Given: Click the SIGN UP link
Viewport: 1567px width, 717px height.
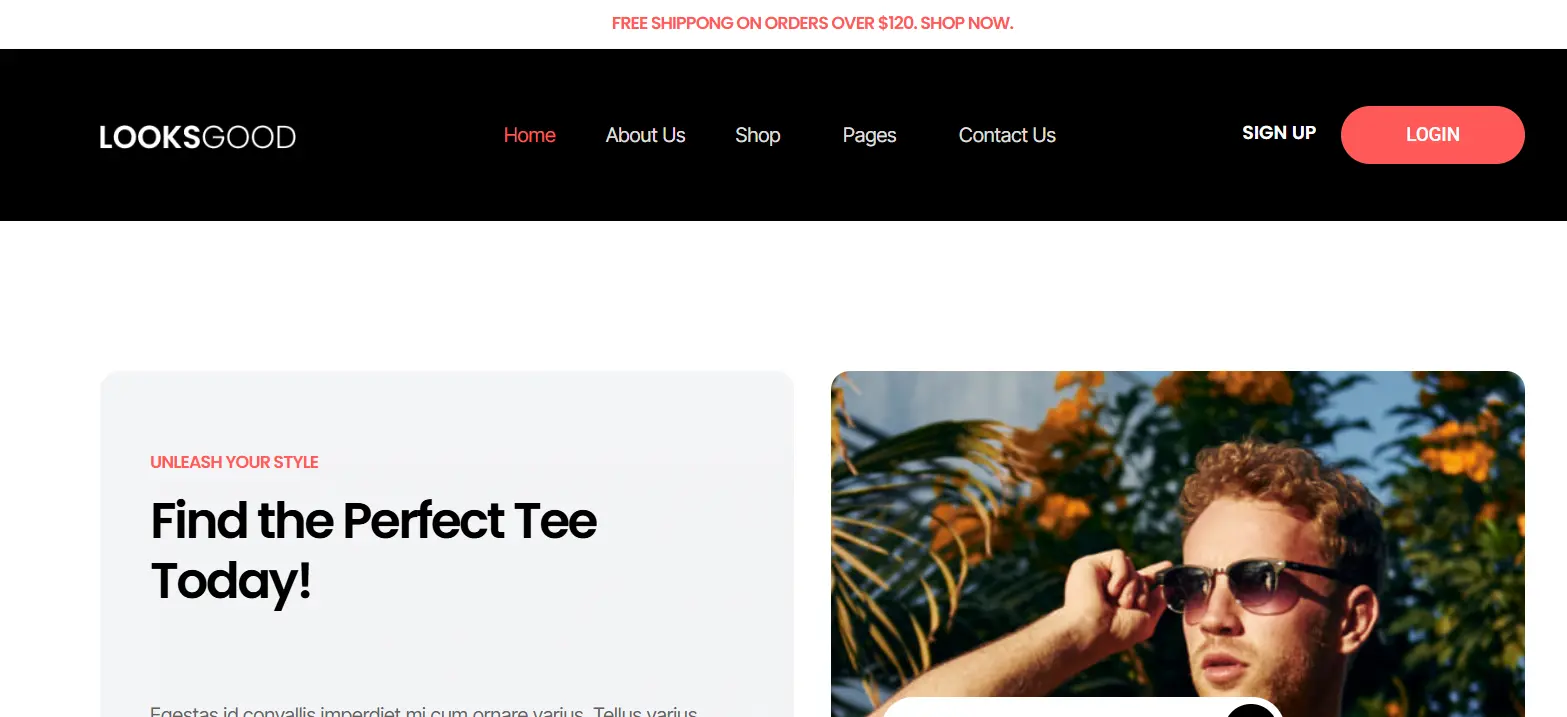Looking at the screenshot, I should click(x=1279, y=133).
